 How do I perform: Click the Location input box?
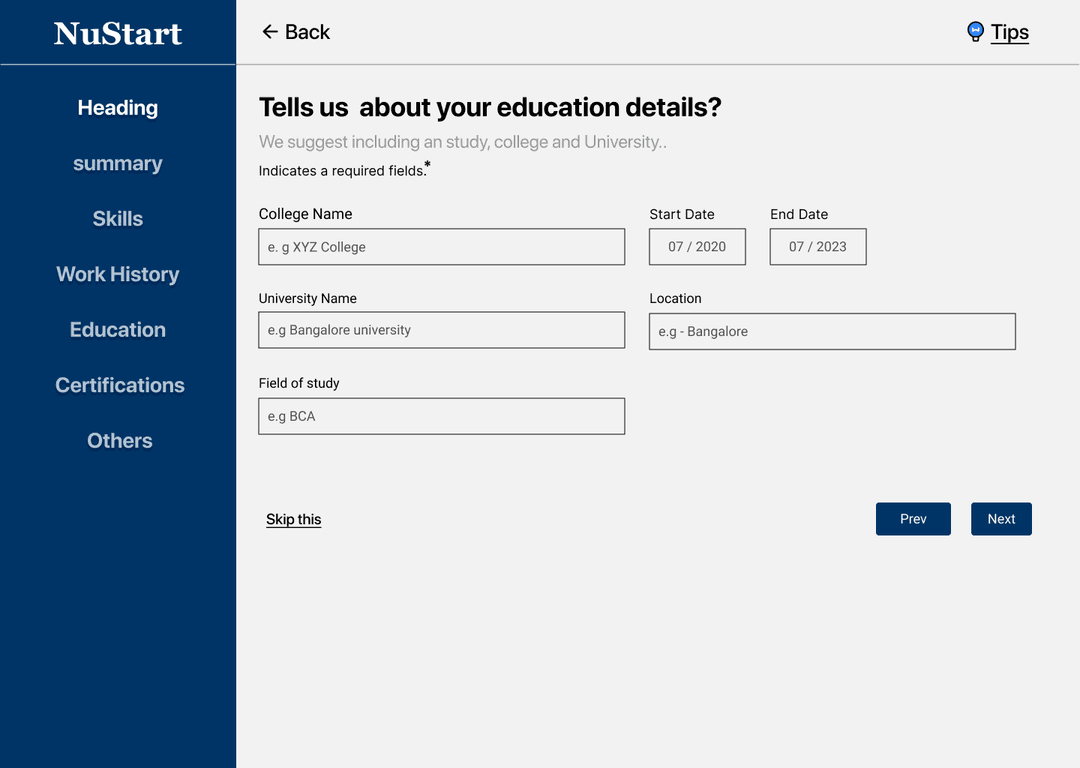click(x=832, y=331)
